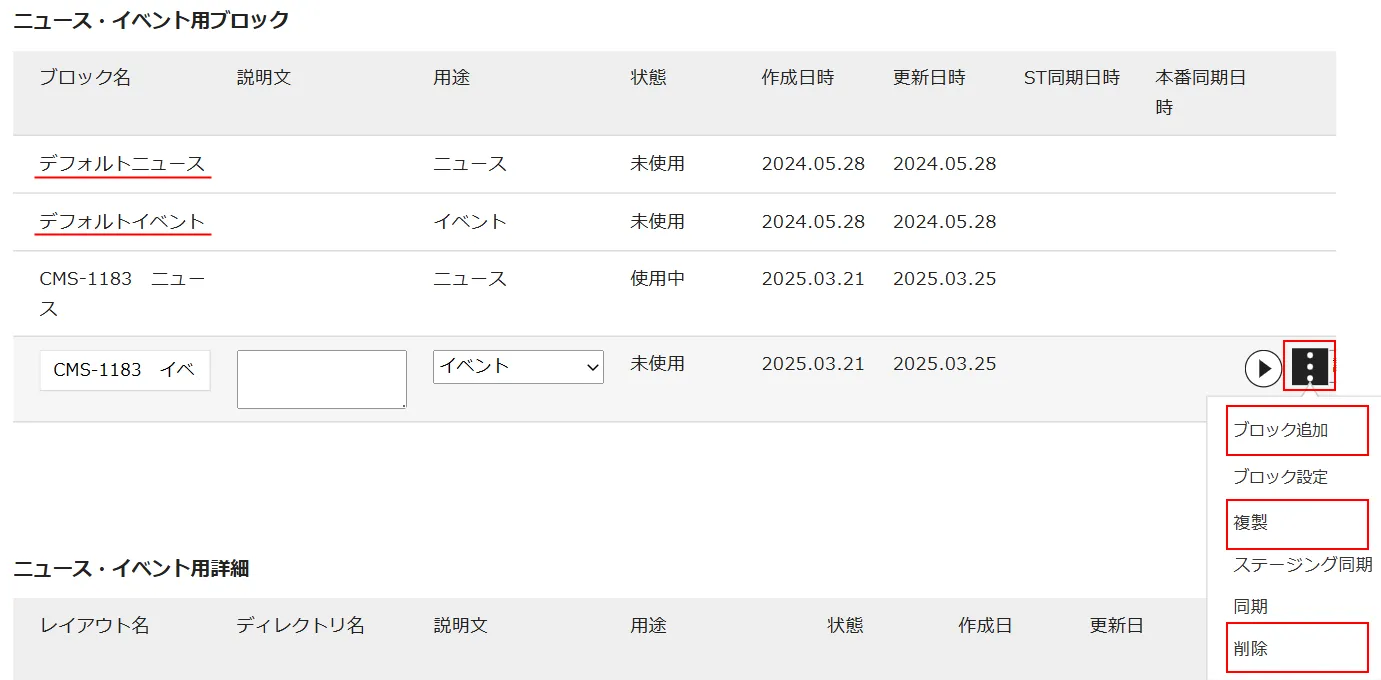The width and height of the screenshot is (1381, 680).
Task: Click 未使用 status in デフォルトニュース row
Action: click(657, 164)
